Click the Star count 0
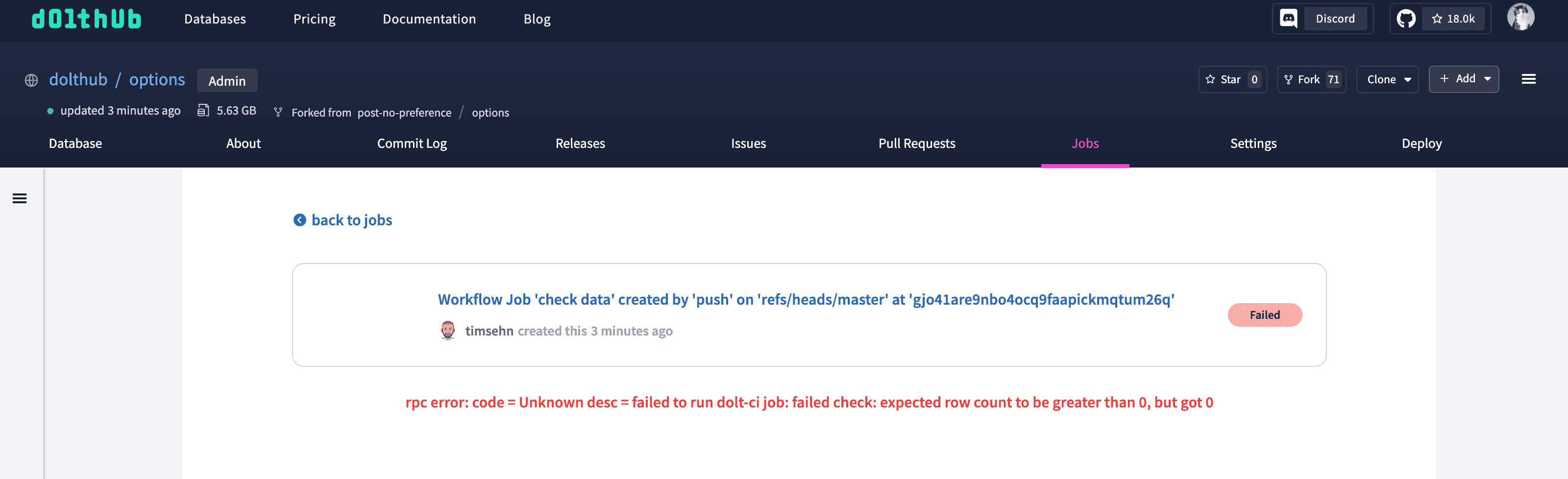 coord(1254,79)
